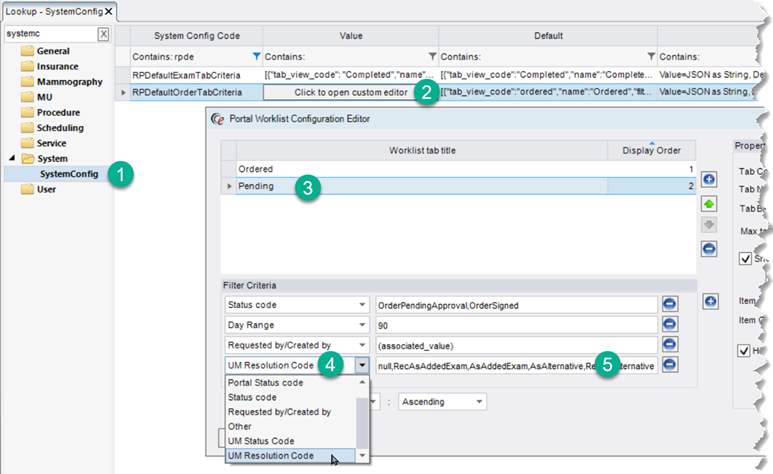The width and height of the screenshot is (773, 474).
Task: Select Portal Status code in the dropdown list
Action: (x=265, y=383)
